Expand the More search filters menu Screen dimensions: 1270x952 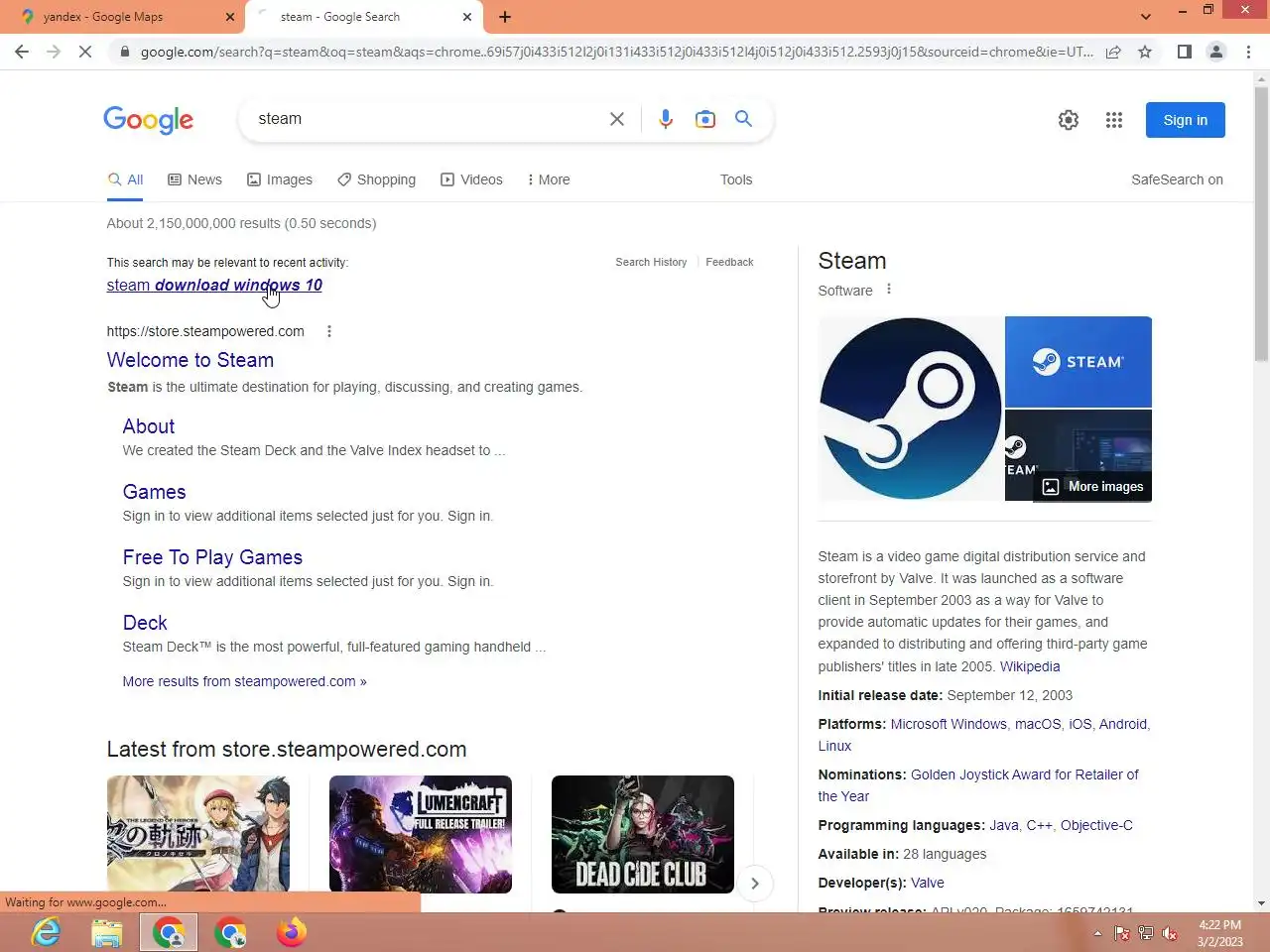(x=548, y=179)
